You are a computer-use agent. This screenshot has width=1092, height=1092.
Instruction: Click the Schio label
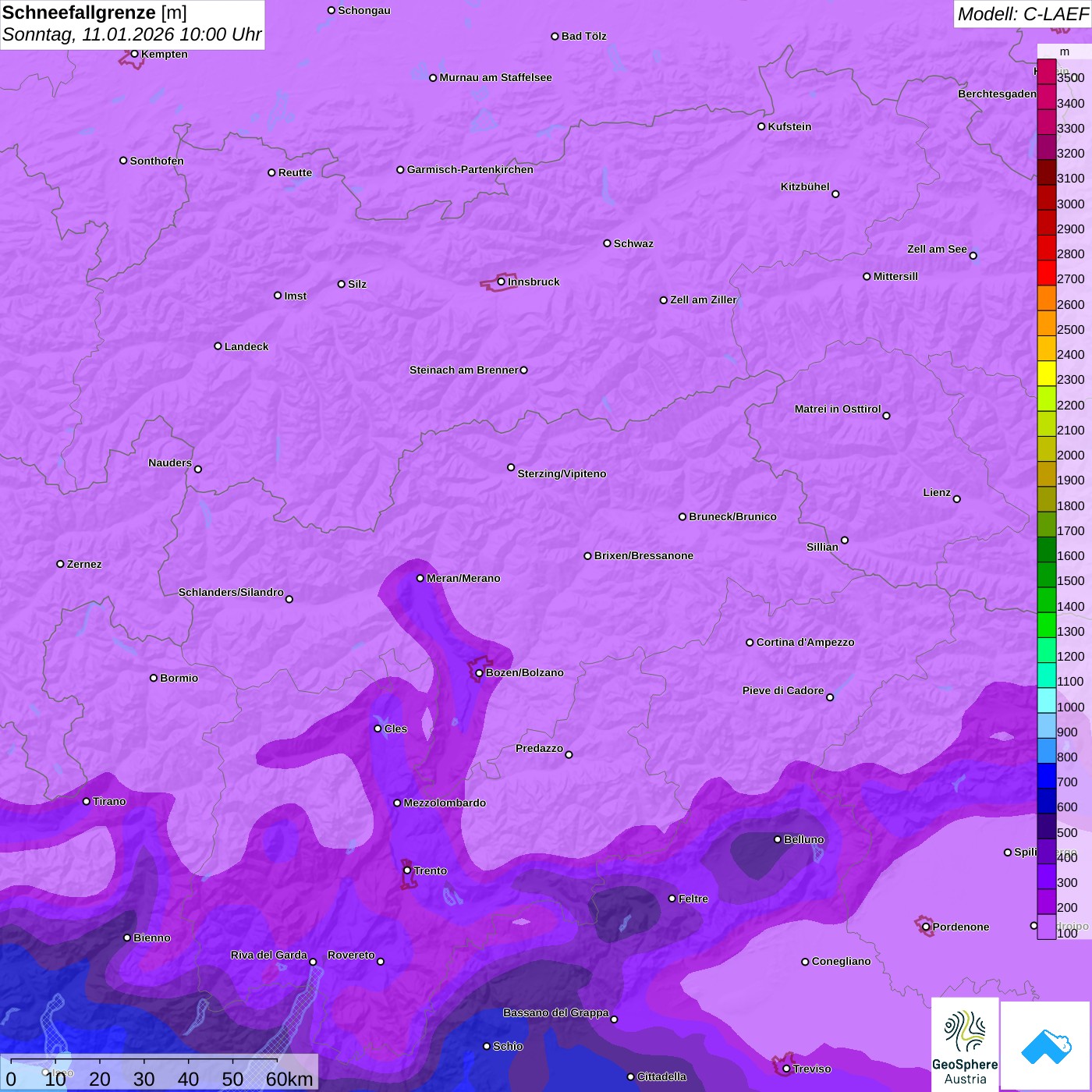508,1046
